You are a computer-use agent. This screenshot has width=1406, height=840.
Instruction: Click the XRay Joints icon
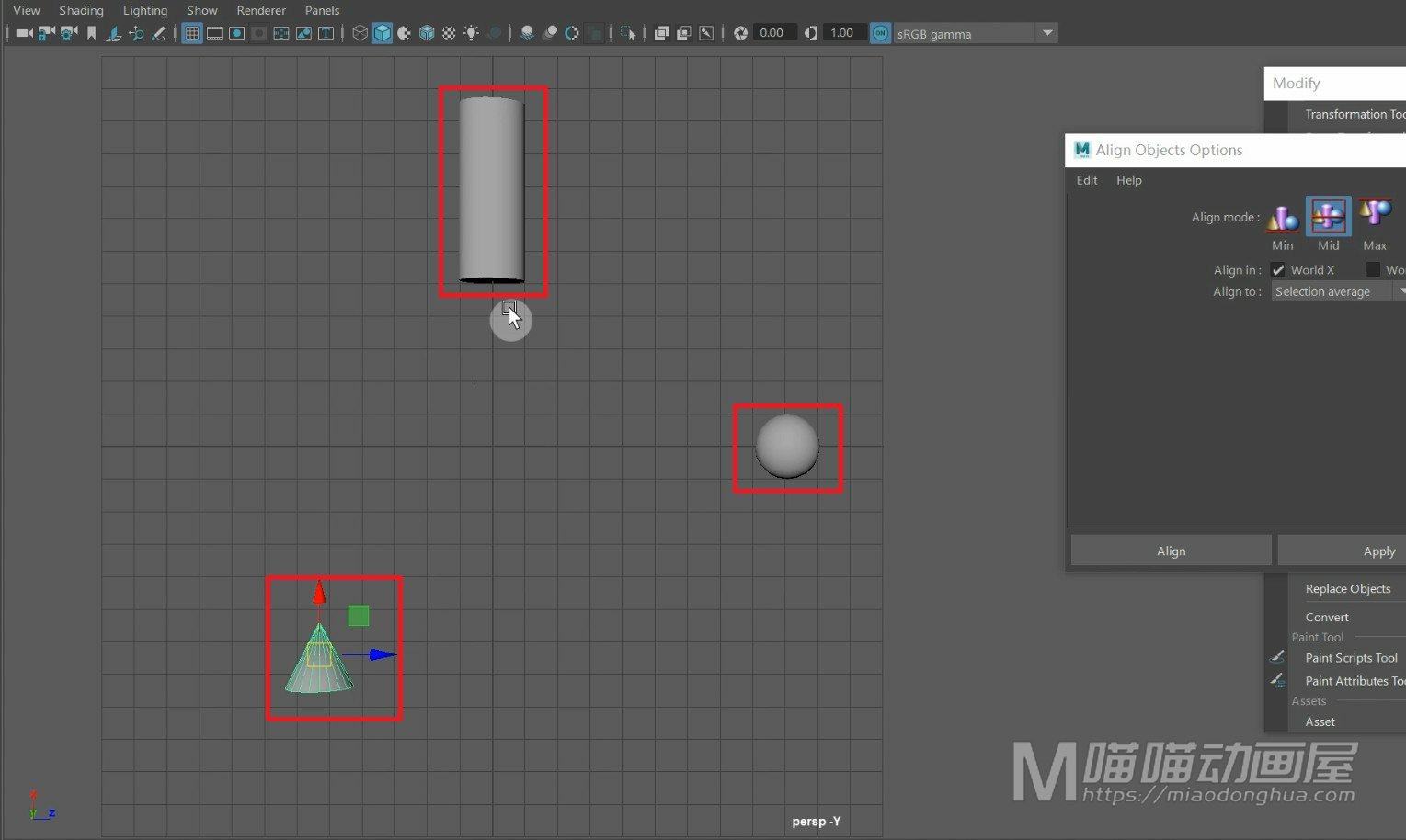pyautogui.click(x=706, y=33)
